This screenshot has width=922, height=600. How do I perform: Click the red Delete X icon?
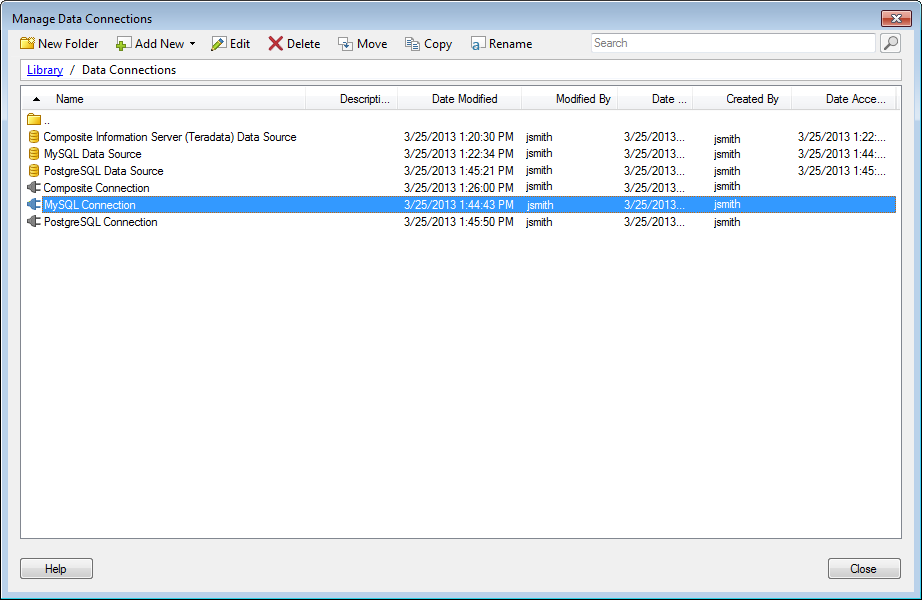(275, 44)
